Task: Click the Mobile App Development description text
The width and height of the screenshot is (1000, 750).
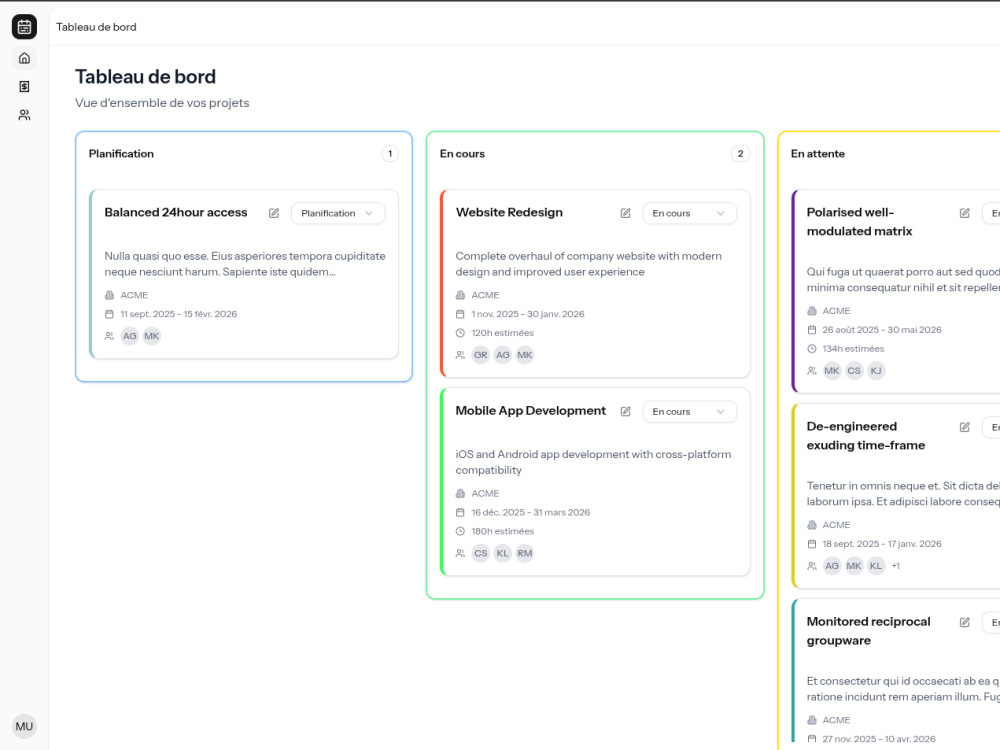Action: pos(593,462)
